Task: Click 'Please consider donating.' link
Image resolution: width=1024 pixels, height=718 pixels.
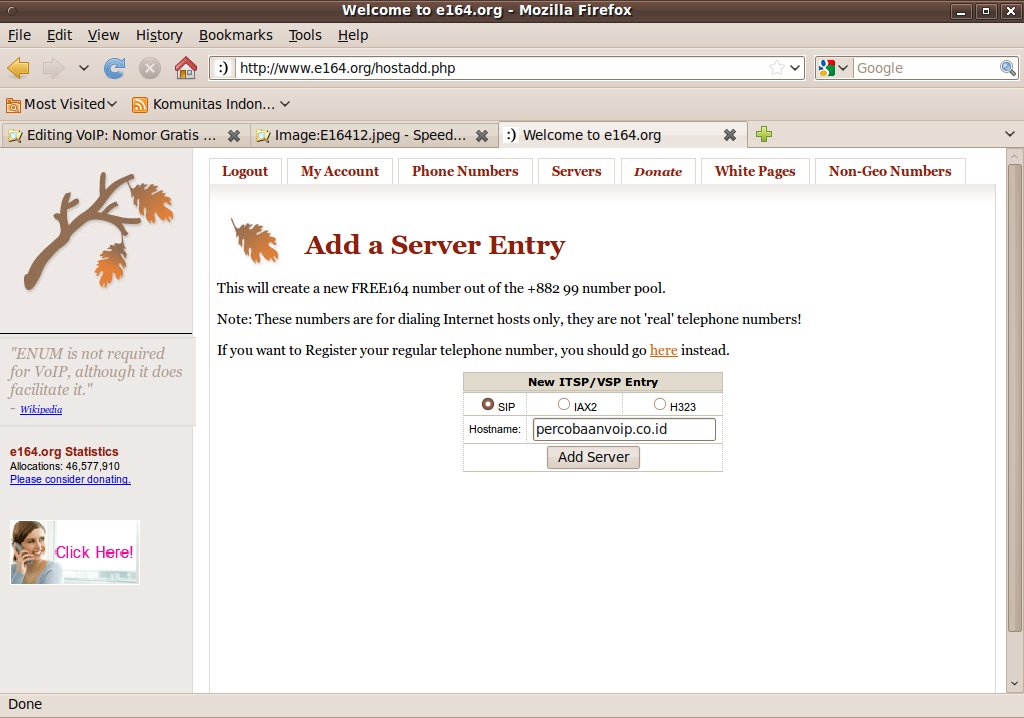Action: (x=70, y=480)
